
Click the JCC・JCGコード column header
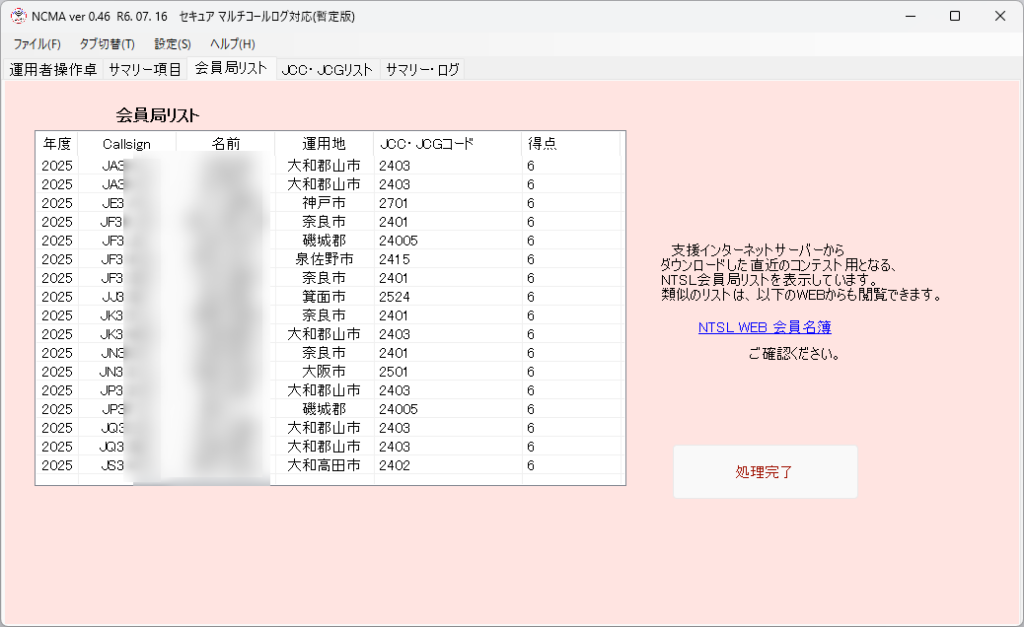pos(447,144)
